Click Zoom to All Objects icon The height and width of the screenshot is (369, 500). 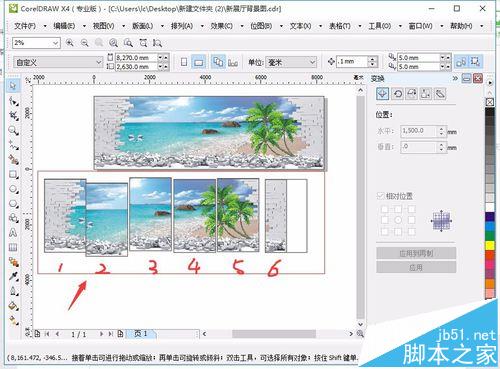click(x=113, y=43)
